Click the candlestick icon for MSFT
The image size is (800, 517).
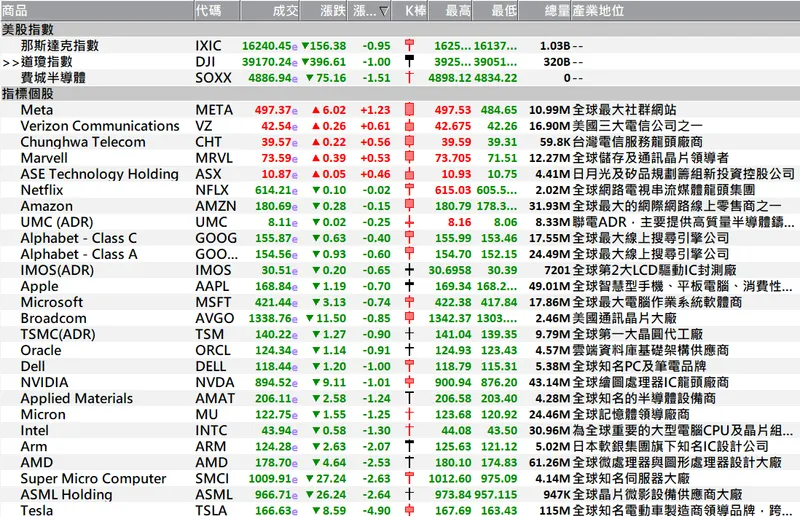coord(409,302)
